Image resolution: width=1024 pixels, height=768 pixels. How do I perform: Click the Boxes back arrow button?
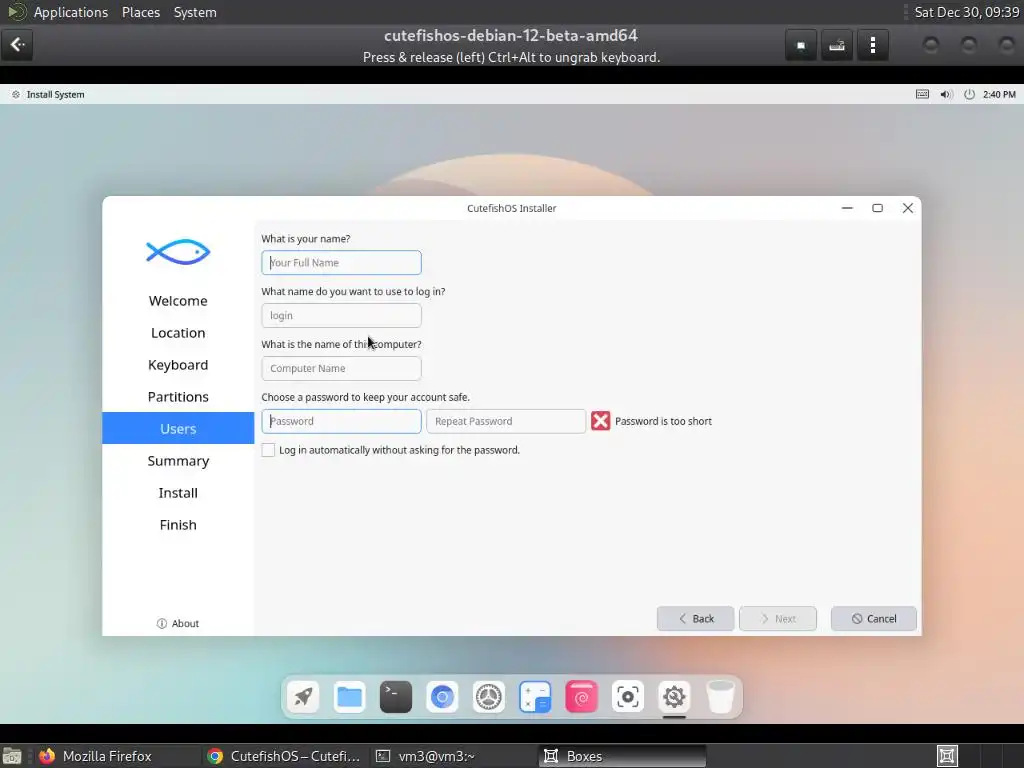click(x=17, y=45)
